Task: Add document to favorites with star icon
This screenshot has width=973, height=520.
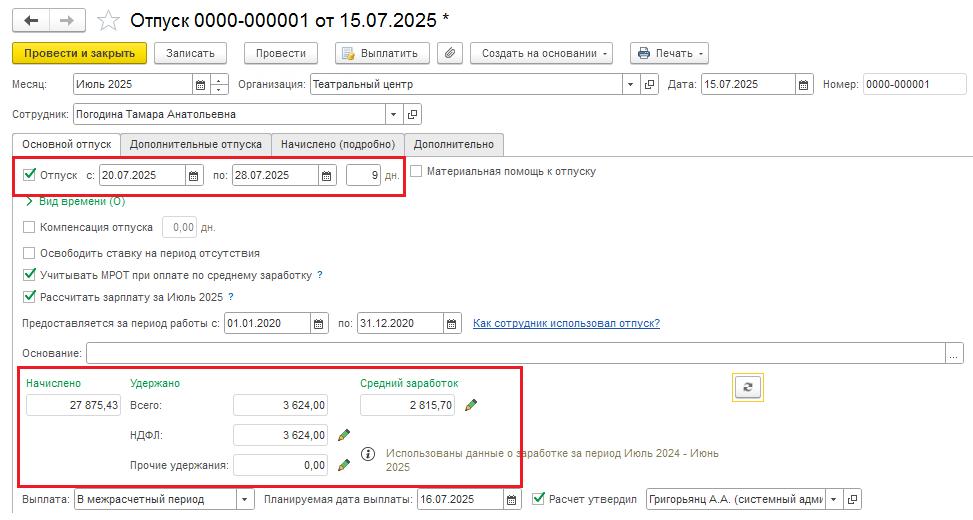Action: point(109,20)
